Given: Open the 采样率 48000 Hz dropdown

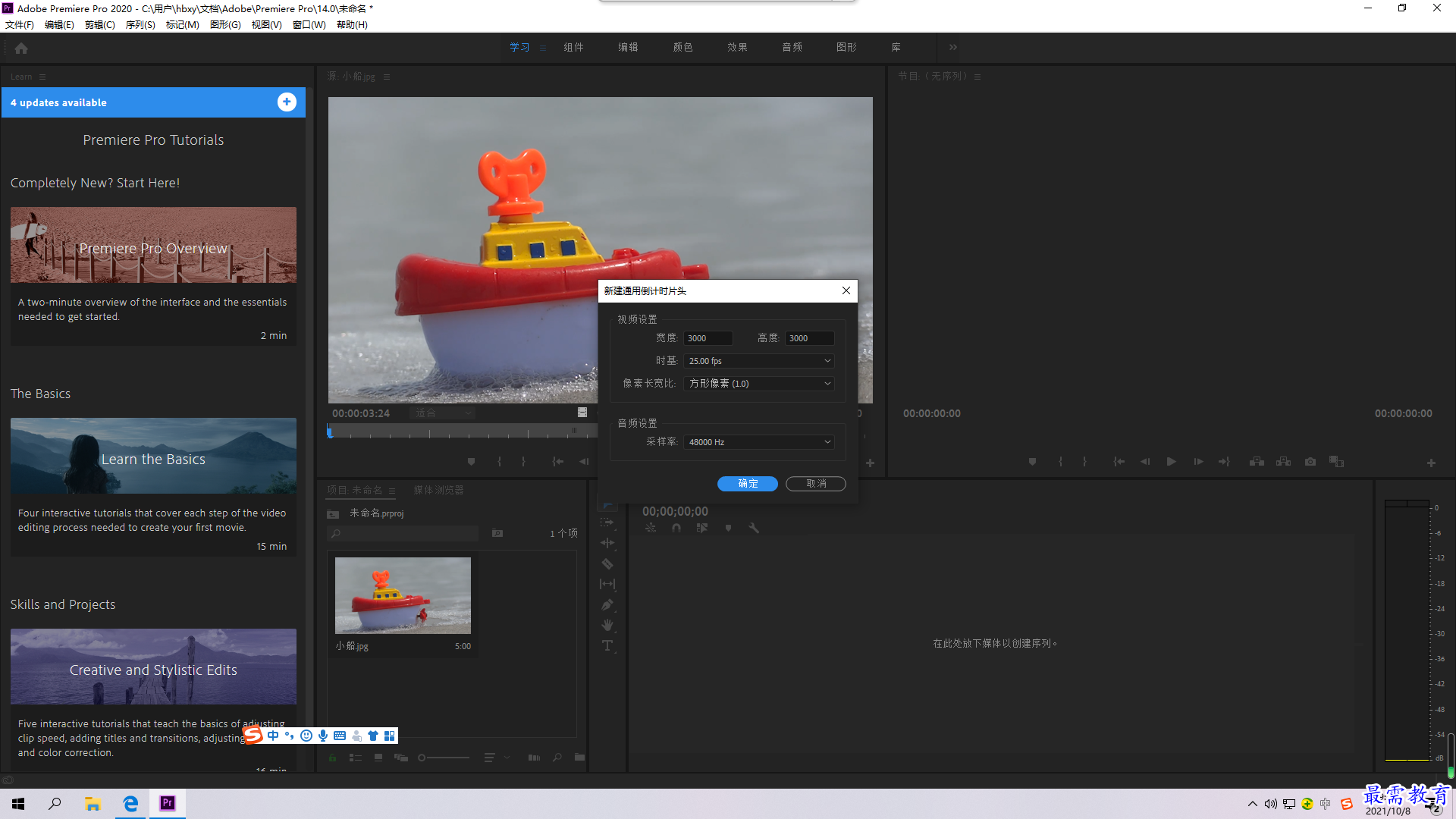Looking at the screenshot, I should pos(759,442).
